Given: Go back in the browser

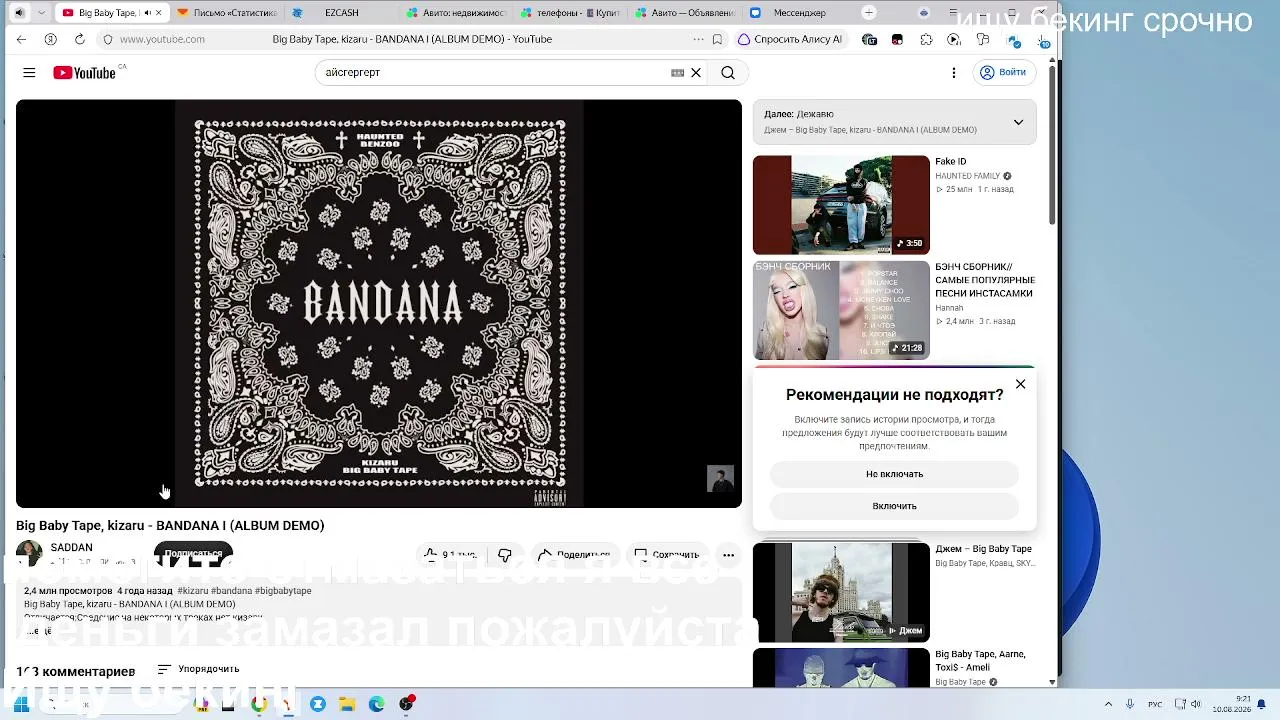Looking at the screenshot, I should click(21, 39).
